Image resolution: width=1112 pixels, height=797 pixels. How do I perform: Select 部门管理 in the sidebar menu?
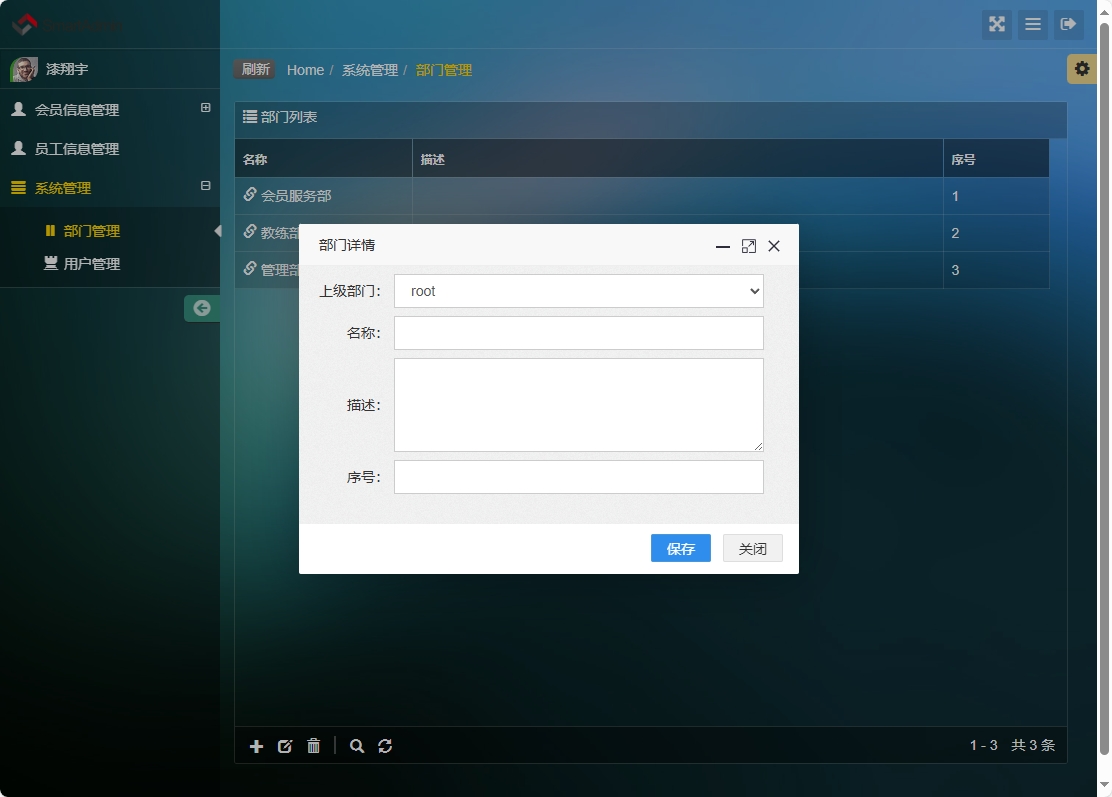pos(93,231)
